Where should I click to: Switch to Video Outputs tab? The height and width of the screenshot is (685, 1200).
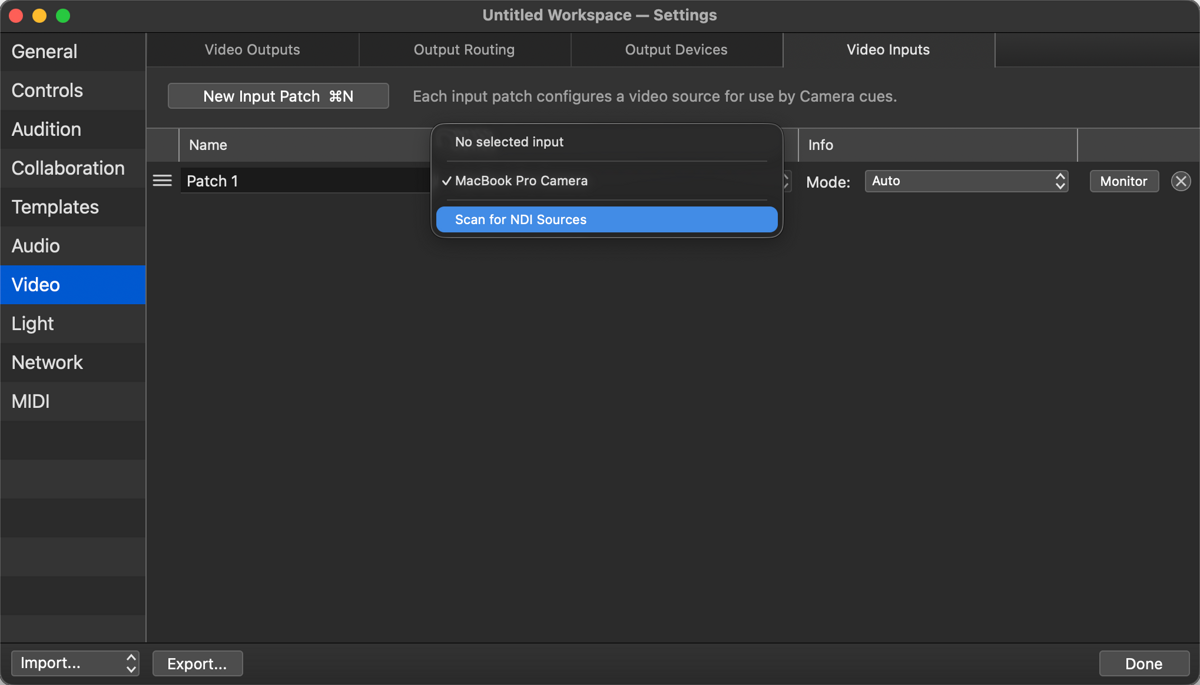coord(252,49)
